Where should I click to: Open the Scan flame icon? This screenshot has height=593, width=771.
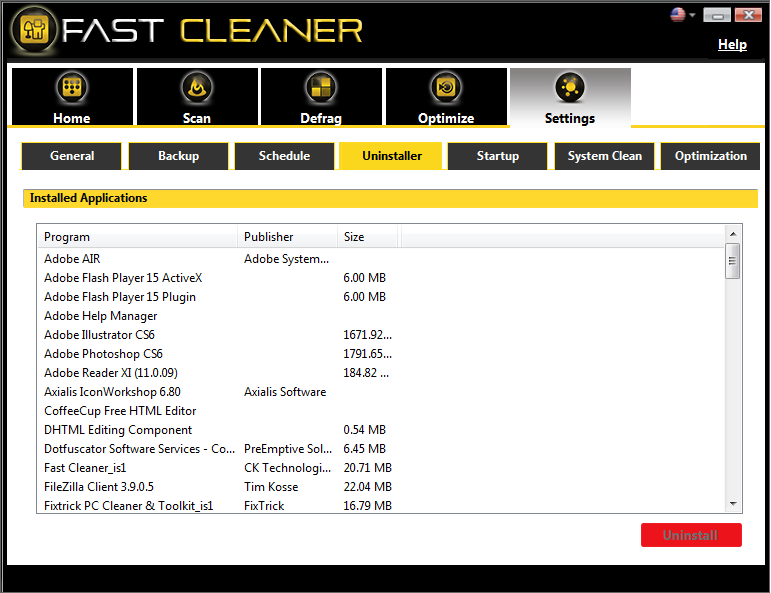coord(197,88)
